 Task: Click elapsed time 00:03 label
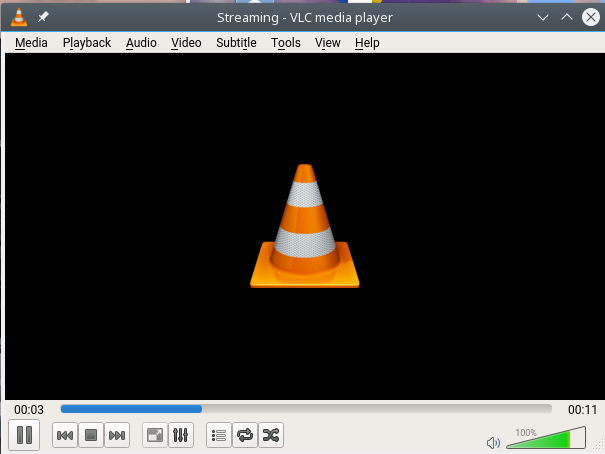pos(29,409)
